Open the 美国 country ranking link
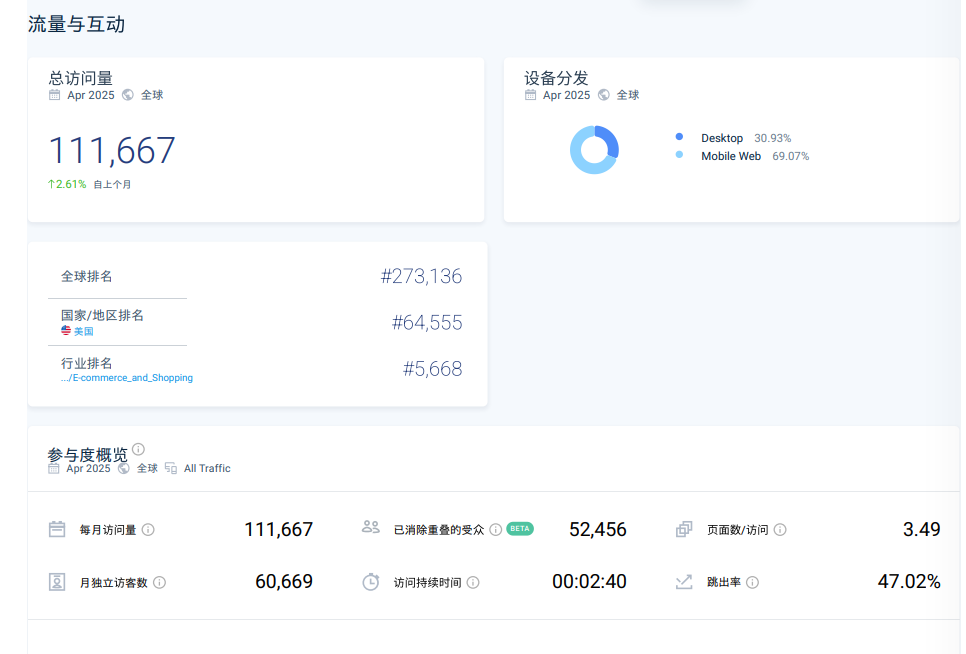 click(84, 331)
